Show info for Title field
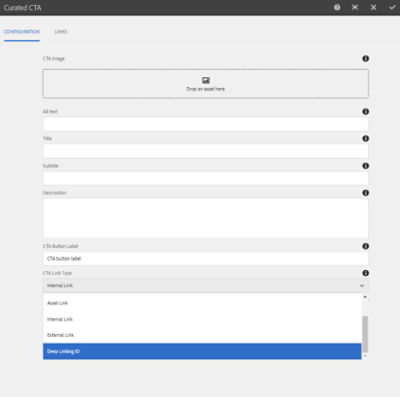The width and height of the screenshot is (400, 397). pos(366,139)
